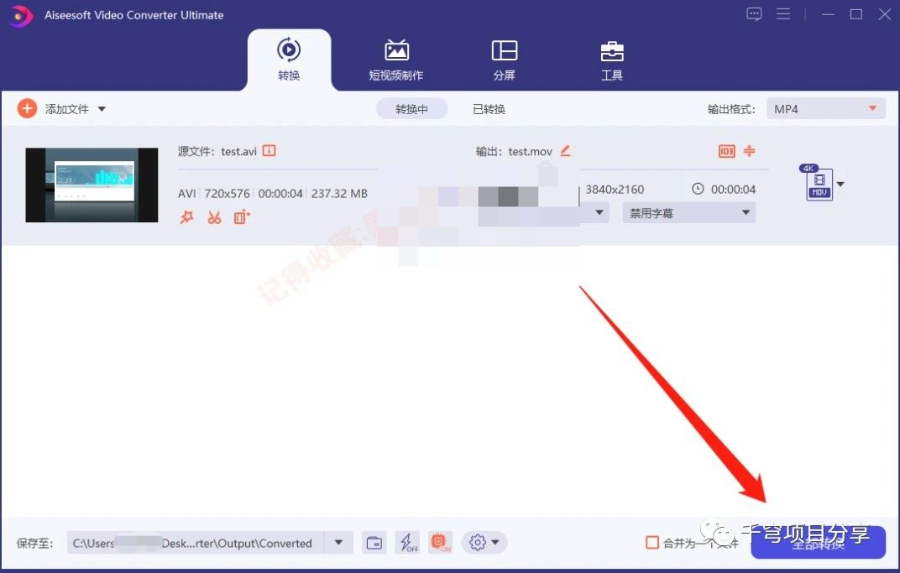Toggle the lightning acceleration OFF icon

pos(407,543)
